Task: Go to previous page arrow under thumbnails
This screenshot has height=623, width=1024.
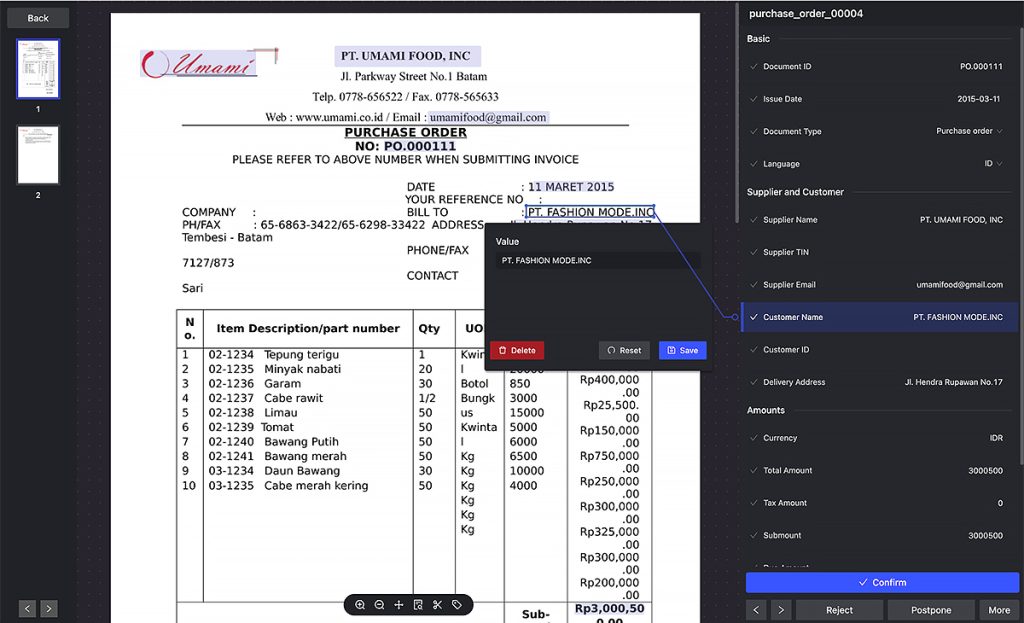Action: pos(27,609)
